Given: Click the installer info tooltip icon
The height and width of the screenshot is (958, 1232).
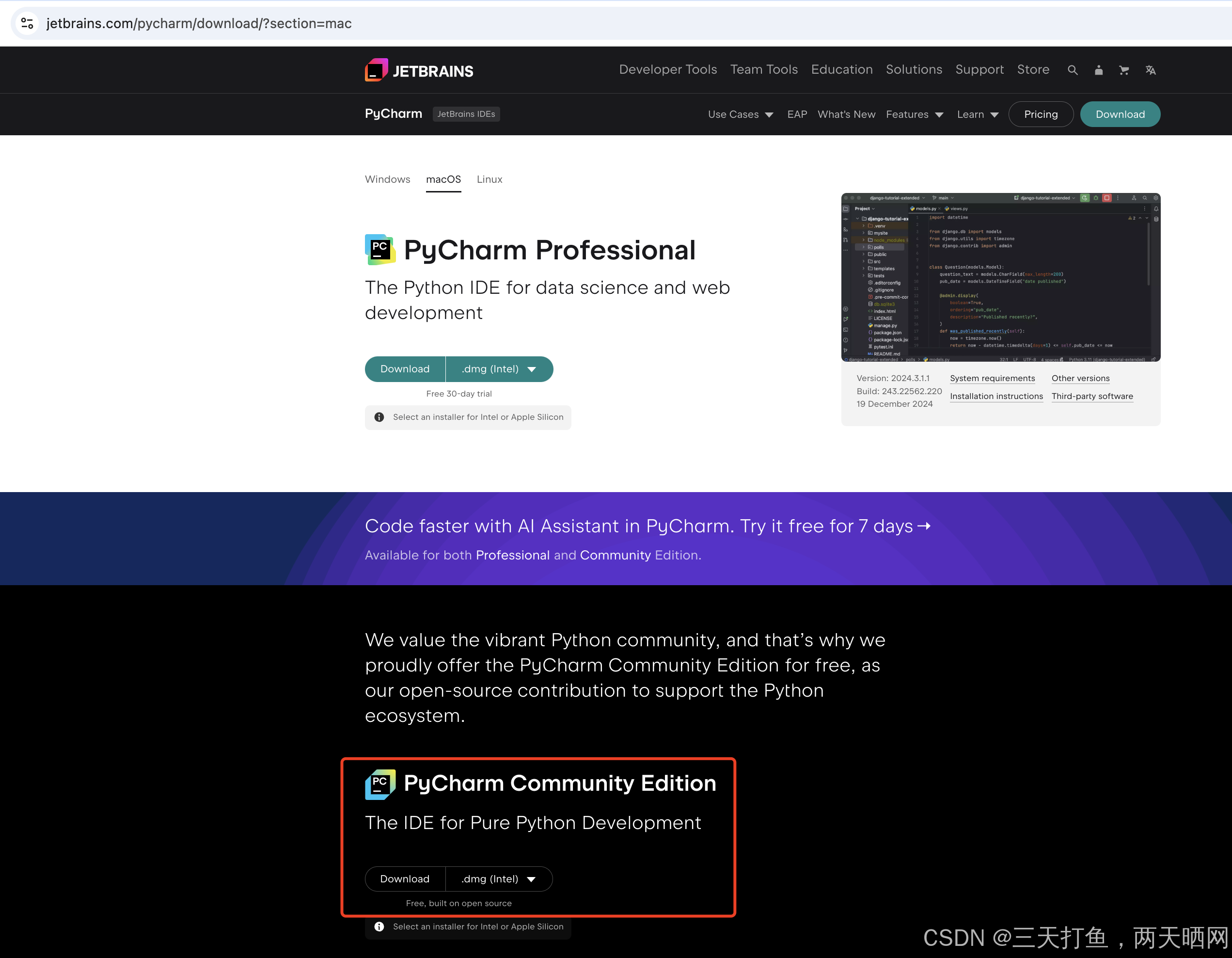Looking at the screenshot, I should click(379, 416).
